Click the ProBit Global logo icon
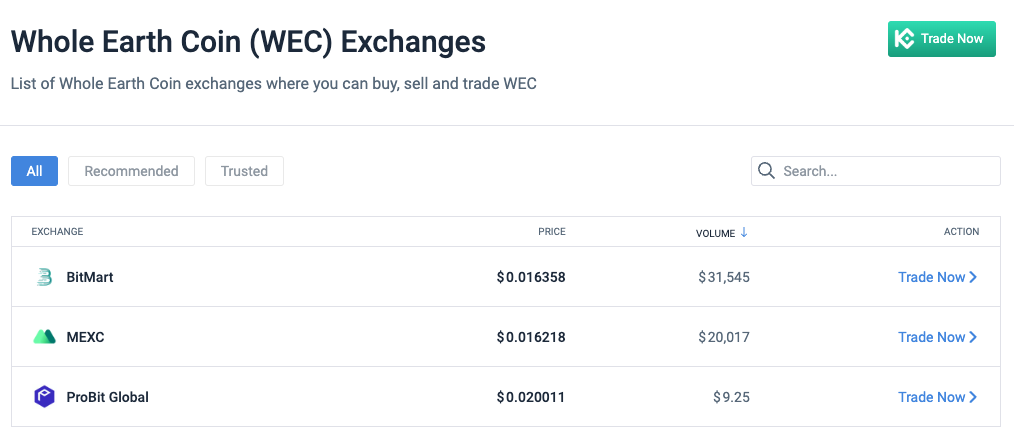 [44, 397]
